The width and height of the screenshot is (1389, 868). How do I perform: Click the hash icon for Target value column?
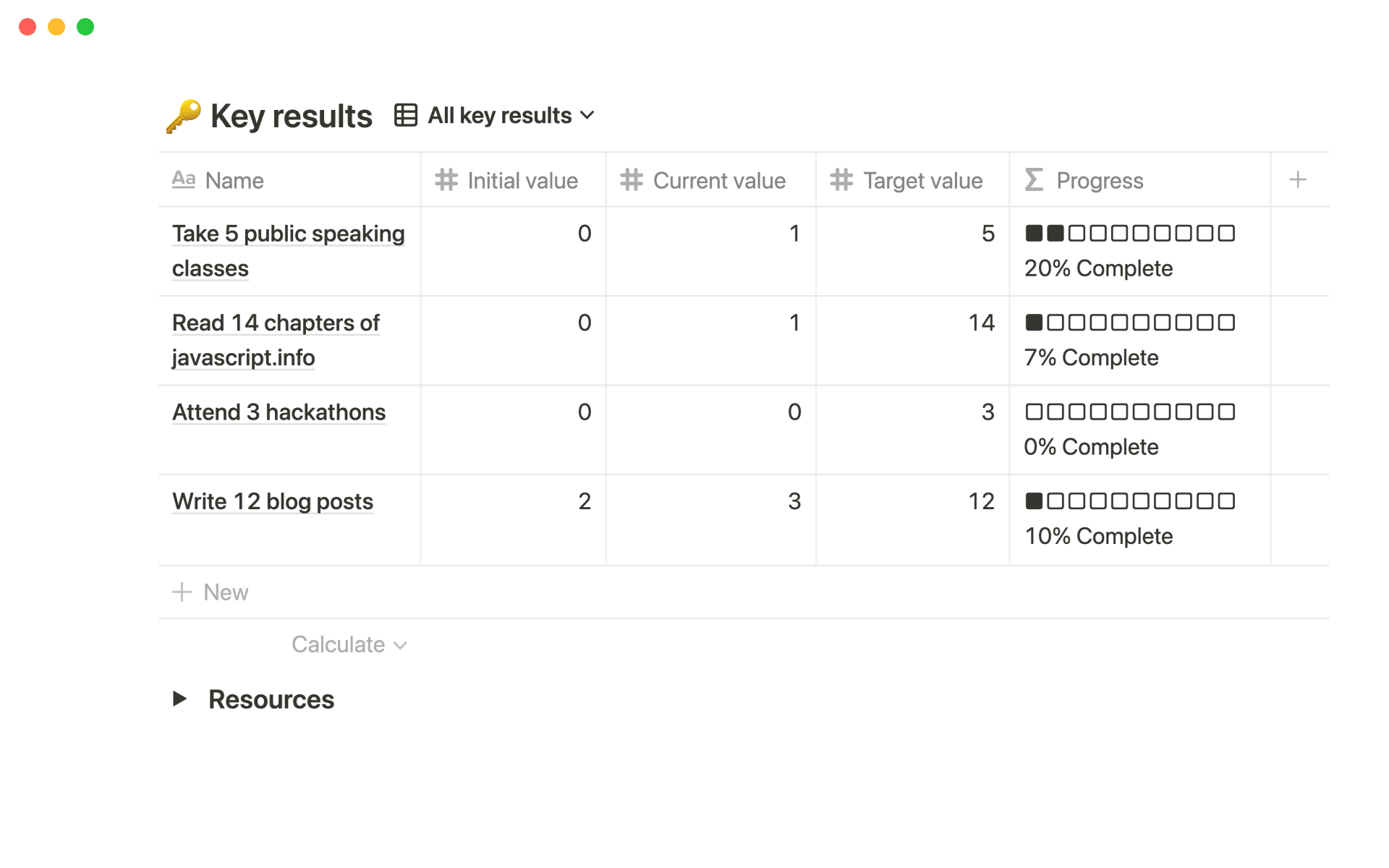point(841,179)
